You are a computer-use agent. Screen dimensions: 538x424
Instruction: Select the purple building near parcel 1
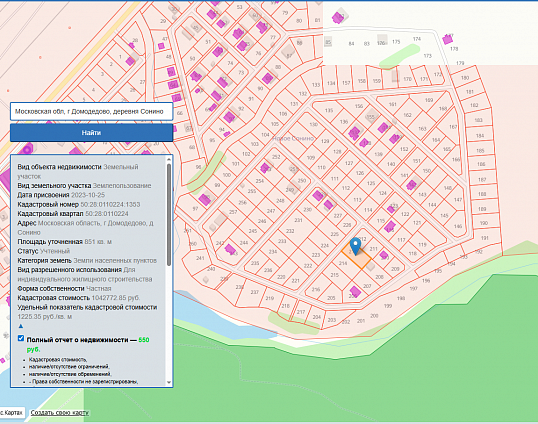tap(130, 61)
